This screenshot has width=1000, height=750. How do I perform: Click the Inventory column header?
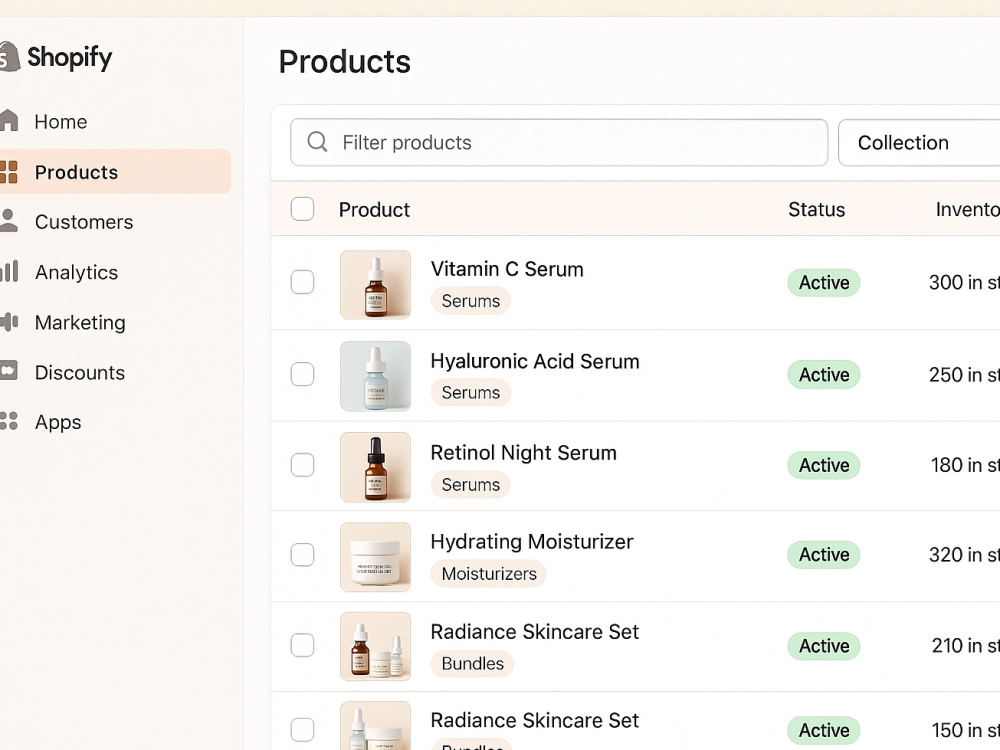pos(967,209)
